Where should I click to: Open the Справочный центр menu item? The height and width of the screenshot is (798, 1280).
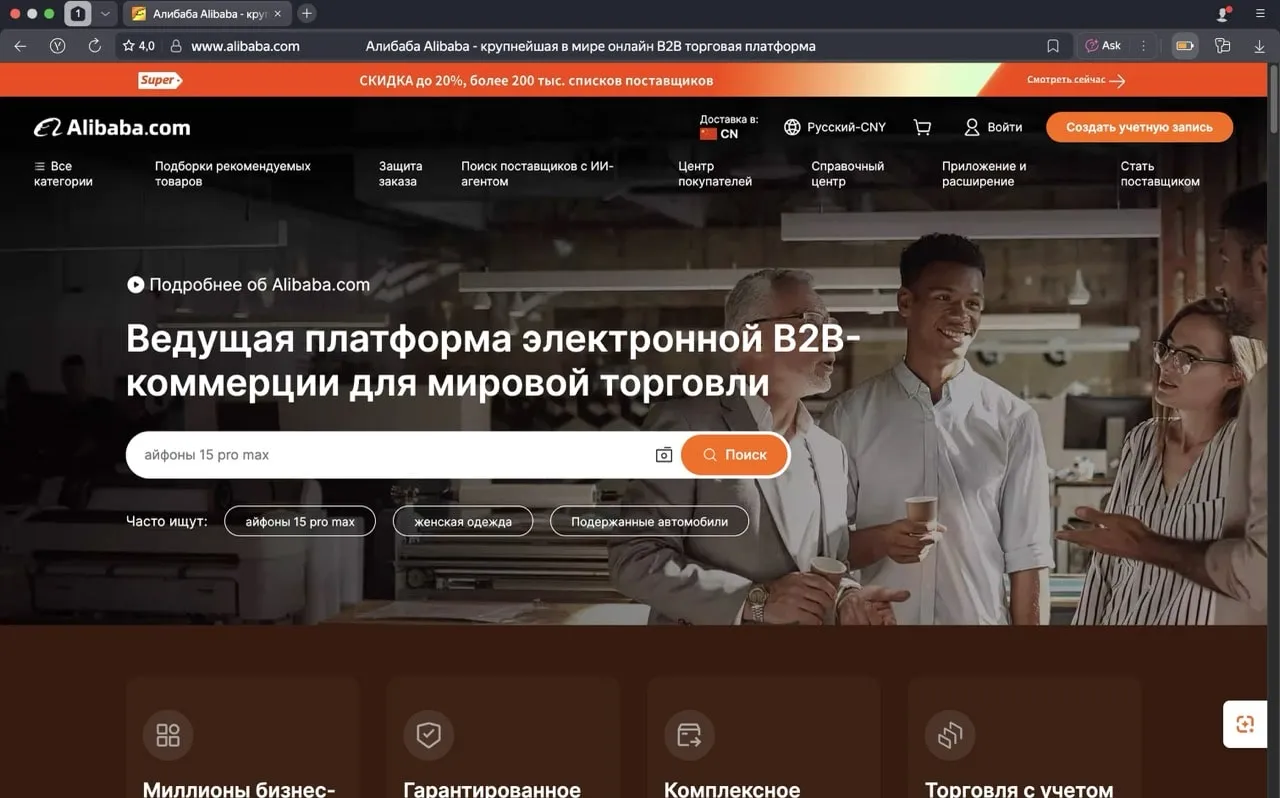[847, 174]
